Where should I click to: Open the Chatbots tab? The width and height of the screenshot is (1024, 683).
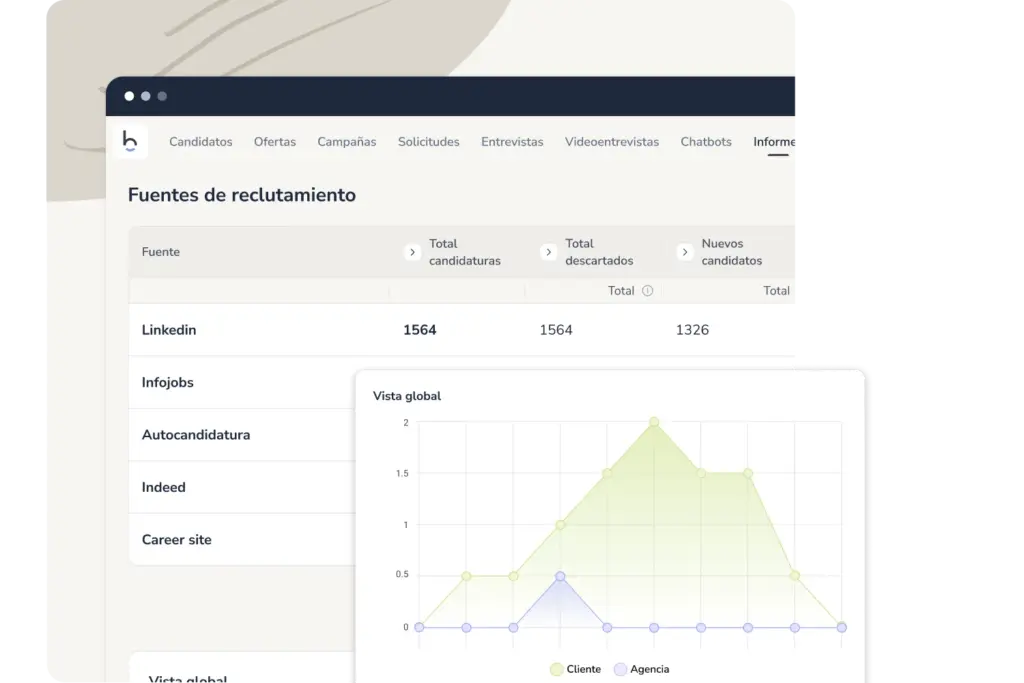(x=706, y=142)
